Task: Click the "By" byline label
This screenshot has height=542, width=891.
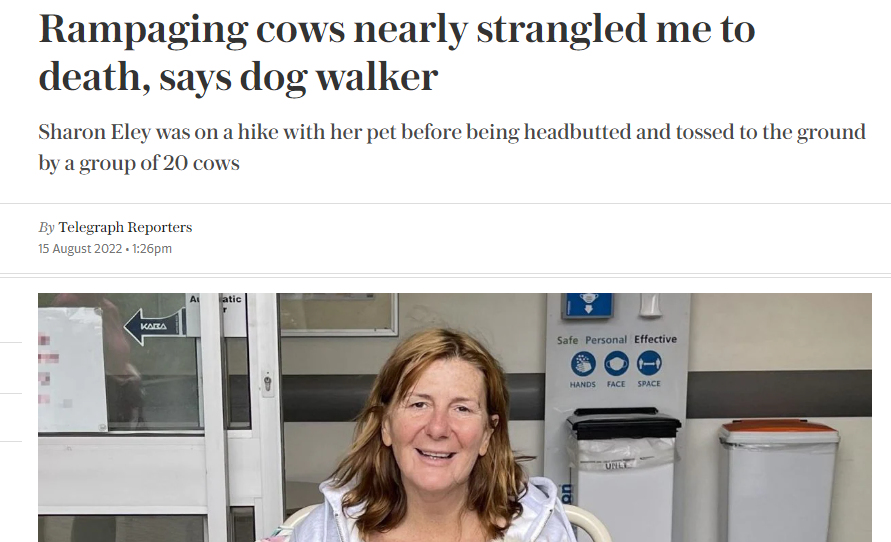Action: tap(46, 227)
